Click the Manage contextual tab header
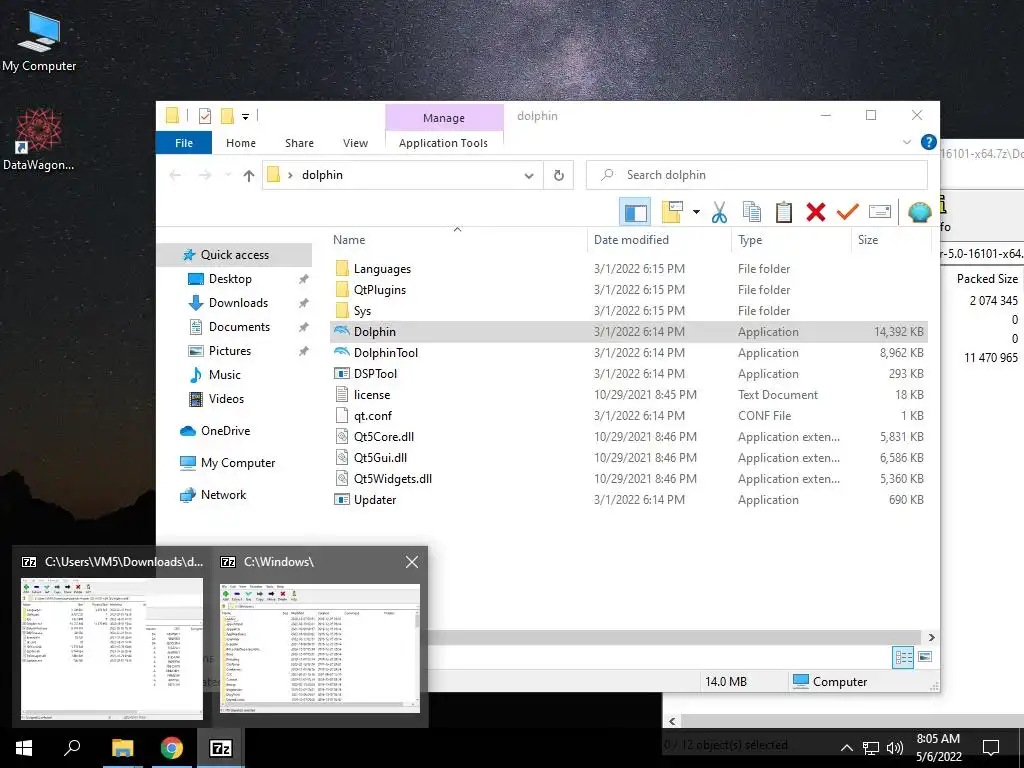Screen dimensions: 1024x768 click(444, 118)
